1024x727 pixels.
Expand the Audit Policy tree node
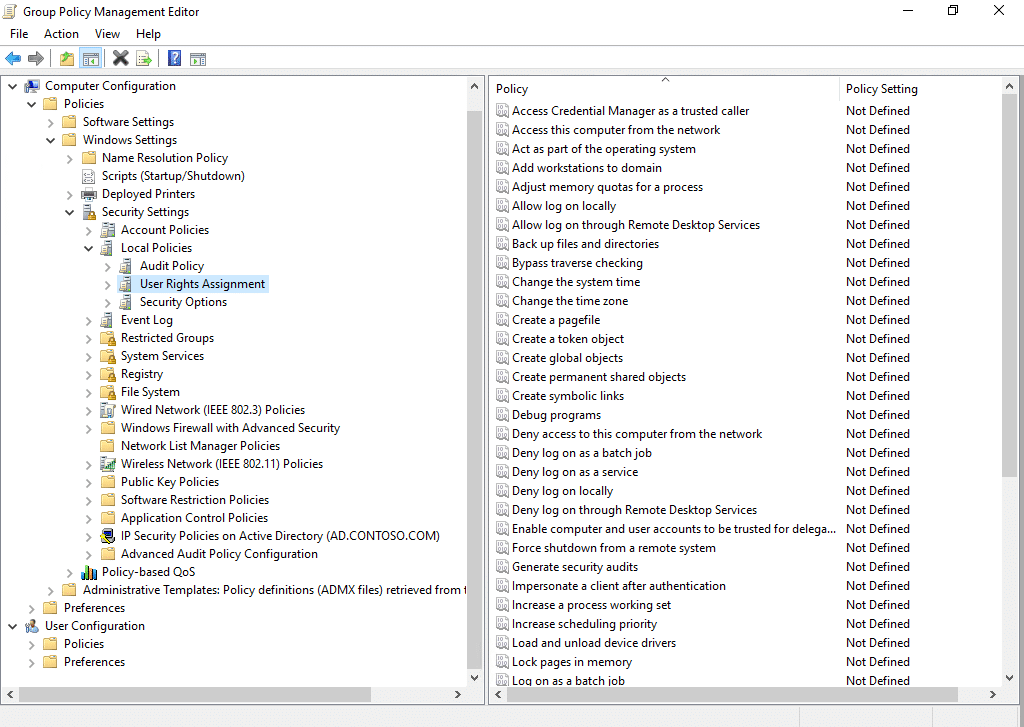[108, 266]
